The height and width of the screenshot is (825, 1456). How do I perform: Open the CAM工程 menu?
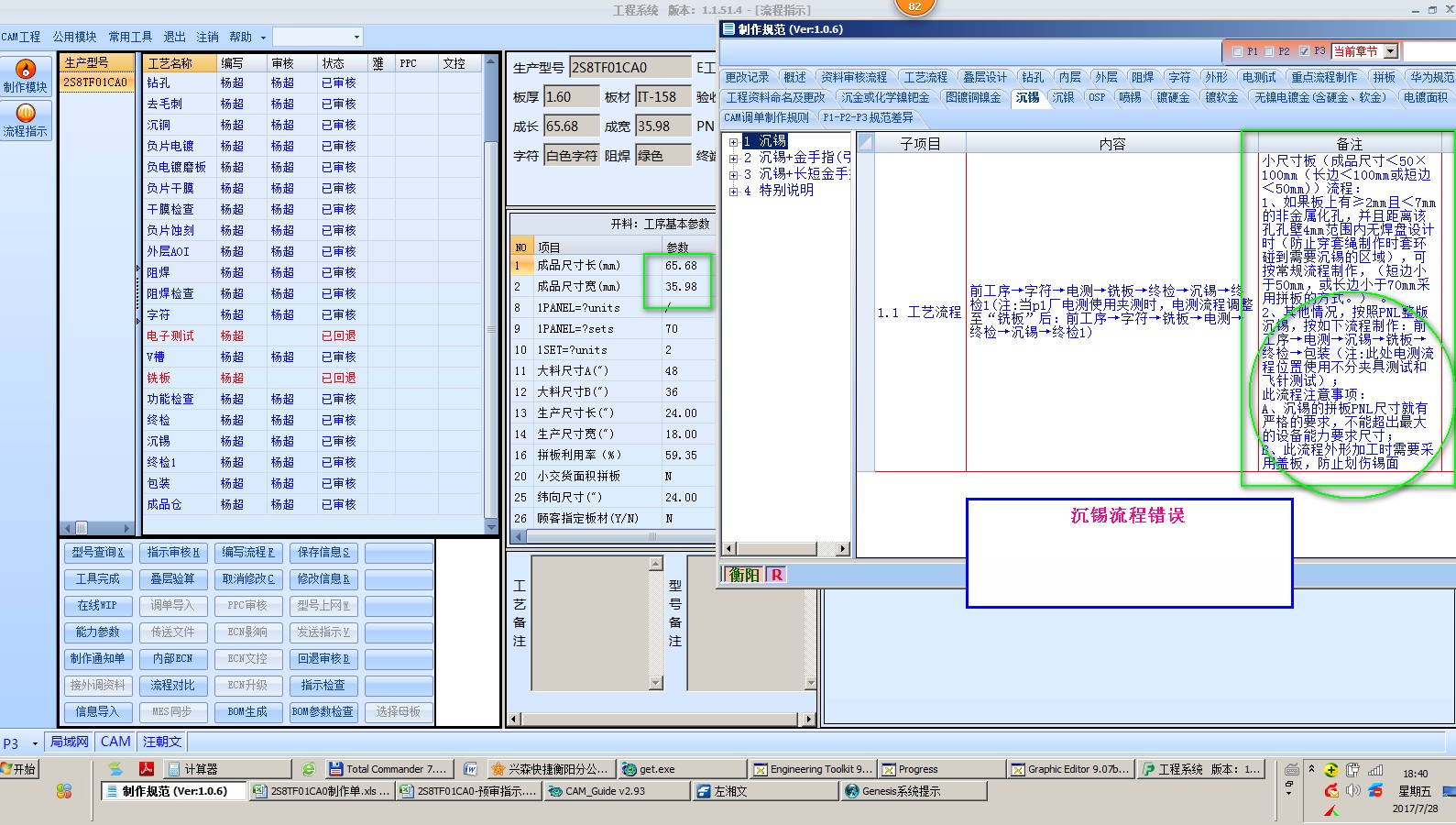point(20,37)
